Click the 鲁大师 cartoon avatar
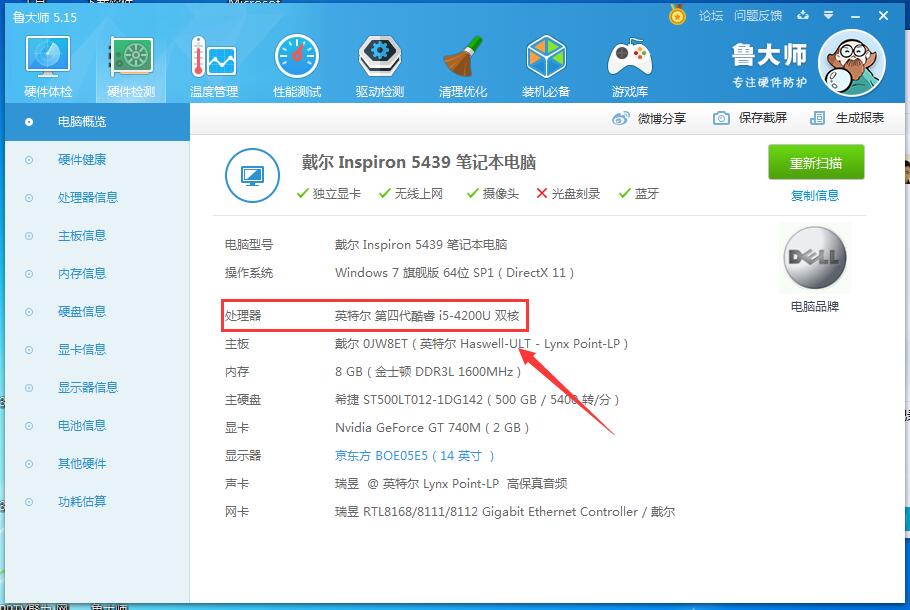This screenshot has height=610, width=910. 851,63
